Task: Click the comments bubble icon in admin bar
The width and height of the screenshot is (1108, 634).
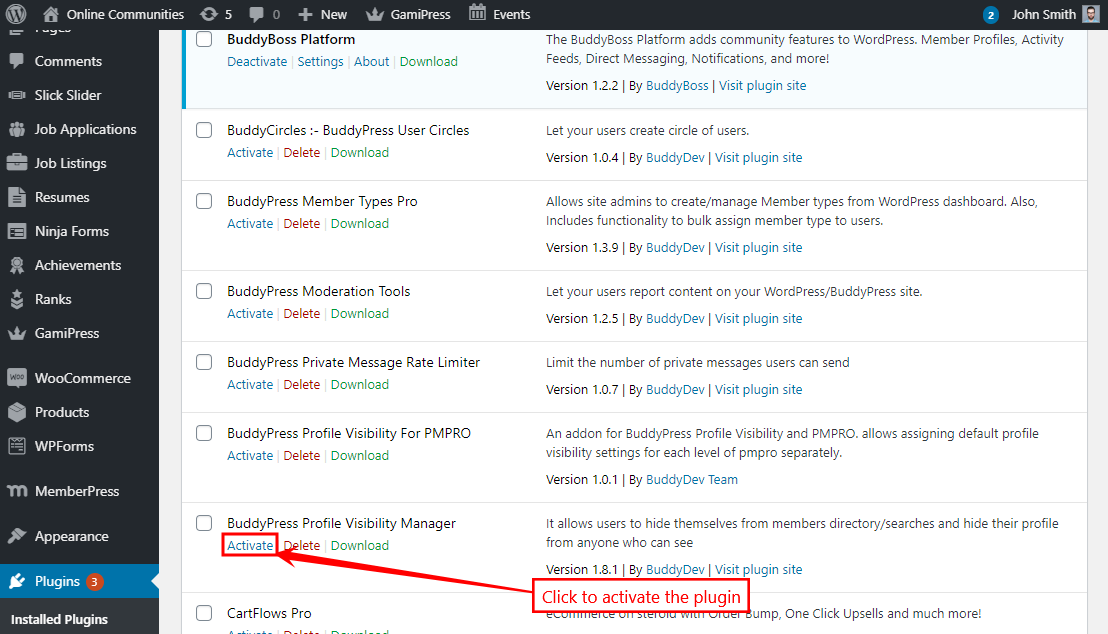Action: pyautogui.click(x=254, y=14)
